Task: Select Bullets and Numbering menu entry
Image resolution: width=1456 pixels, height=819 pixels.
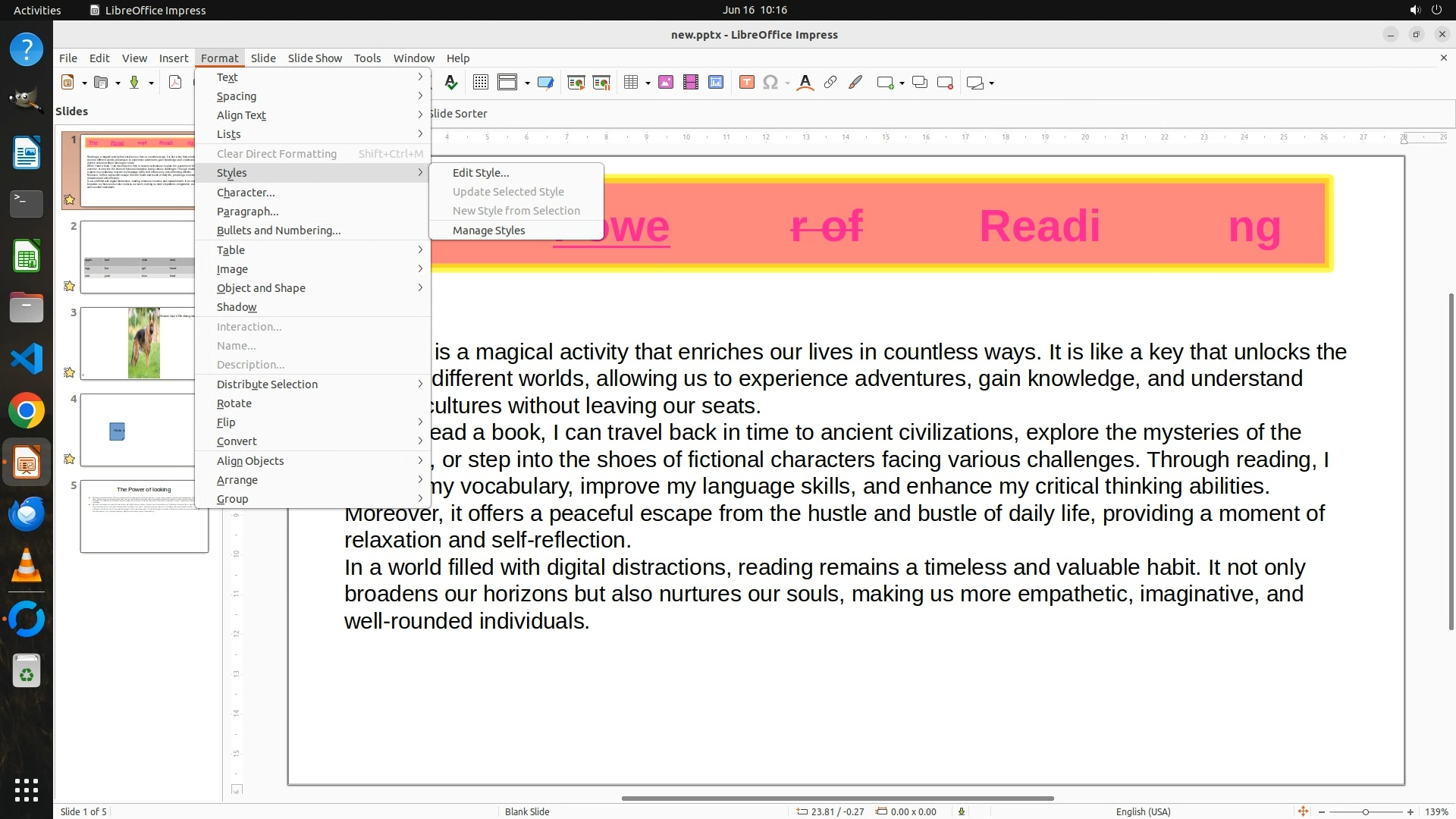Action: pyautogui.click(x=278, y=231)
